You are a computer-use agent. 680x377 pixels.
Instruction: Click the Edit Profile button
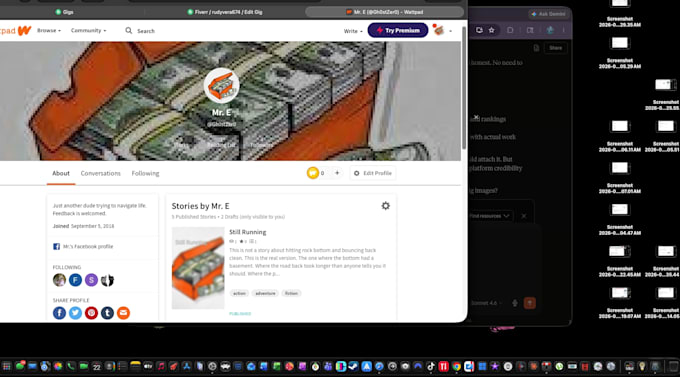373,173
